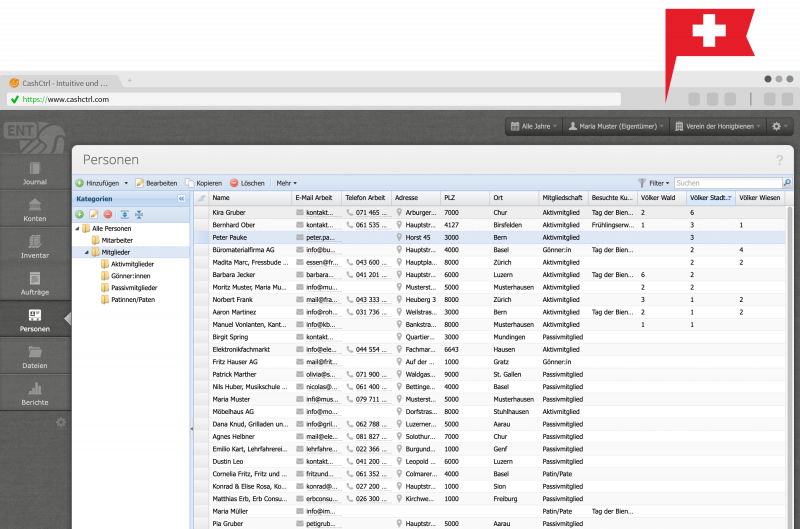
Task: Select the Büromaterialfirma AG row
Action: pos(489,250)
